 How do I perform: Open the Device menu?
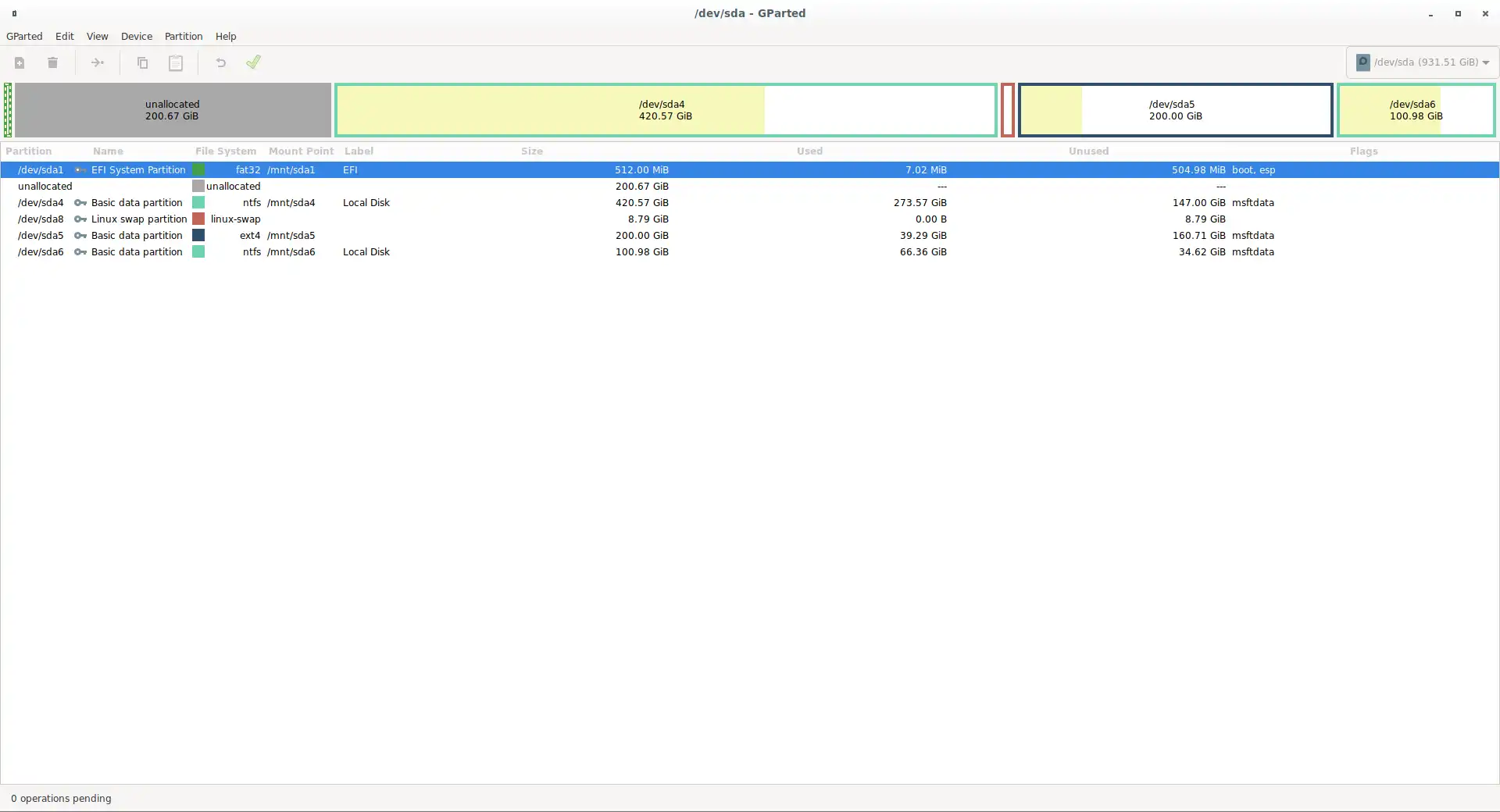137,37
